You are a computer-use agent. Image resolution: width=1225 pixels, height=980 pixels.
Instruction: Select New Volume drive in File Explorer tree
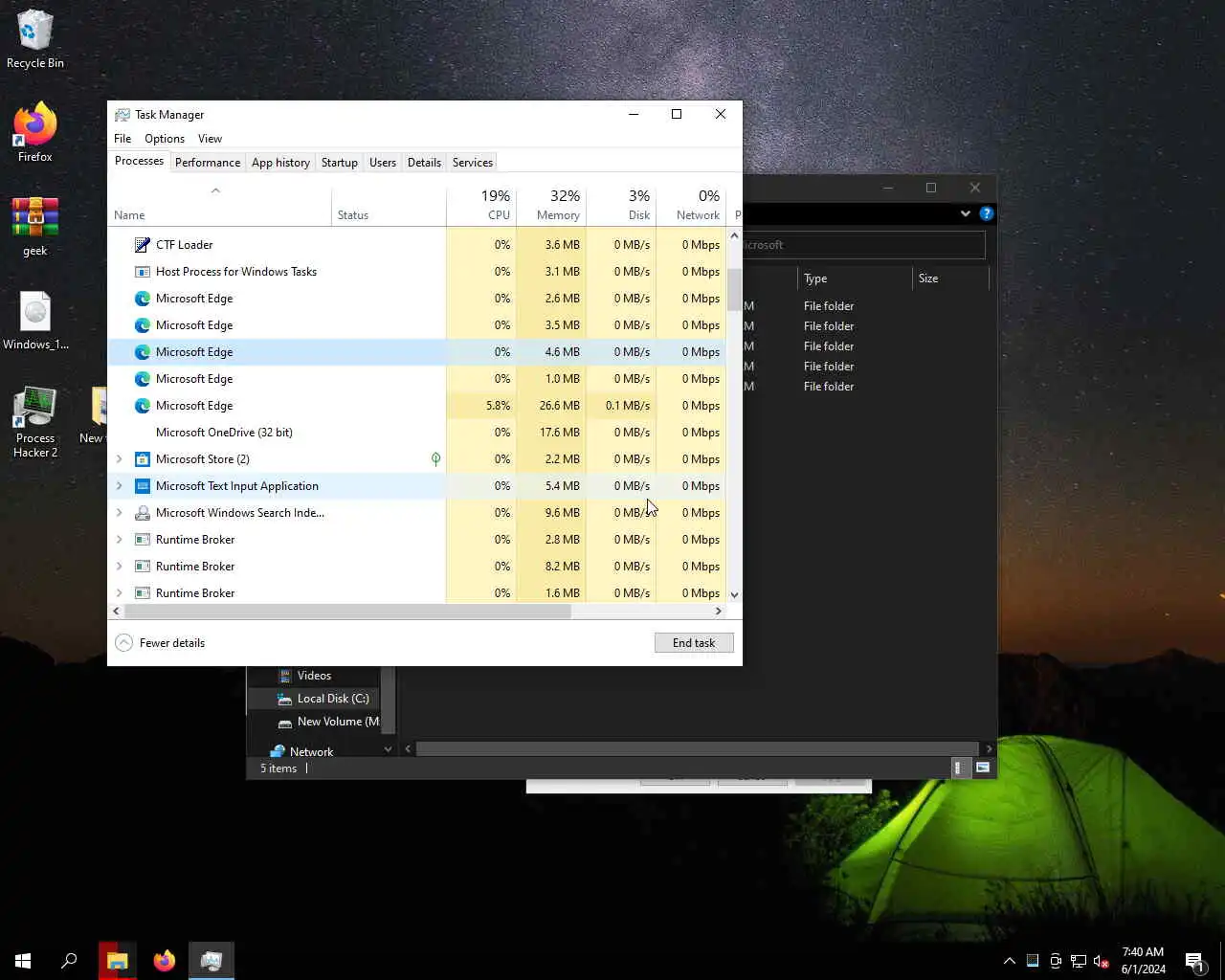pos(328,722)
